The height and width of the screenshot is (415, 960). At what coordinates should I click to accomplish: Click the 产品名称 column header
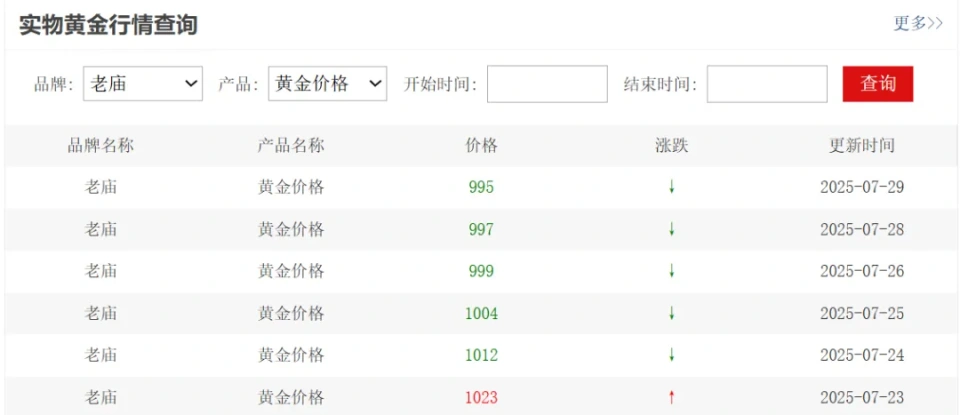291,146
